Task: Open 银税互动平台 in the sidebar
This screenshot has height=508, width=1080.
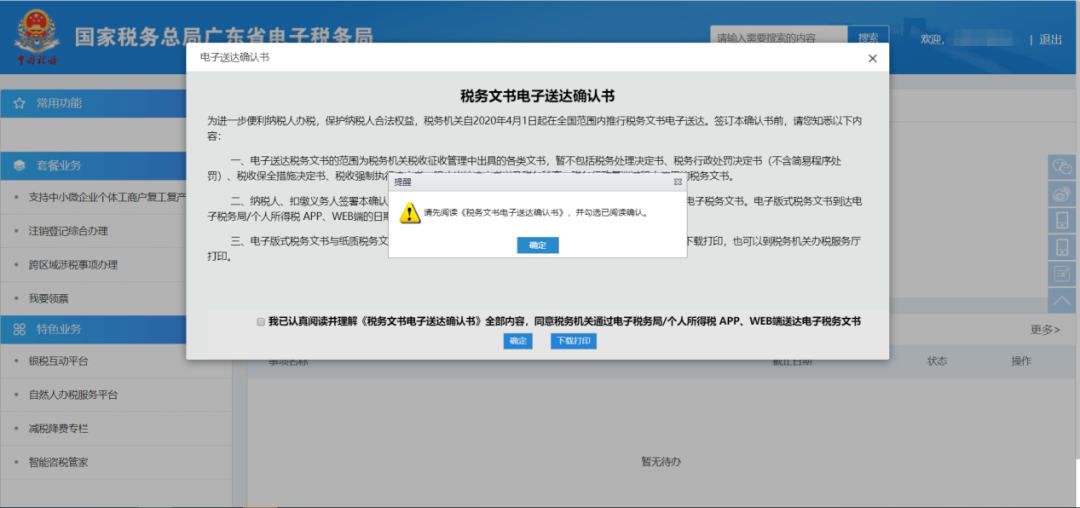Action: pos(59,361)
